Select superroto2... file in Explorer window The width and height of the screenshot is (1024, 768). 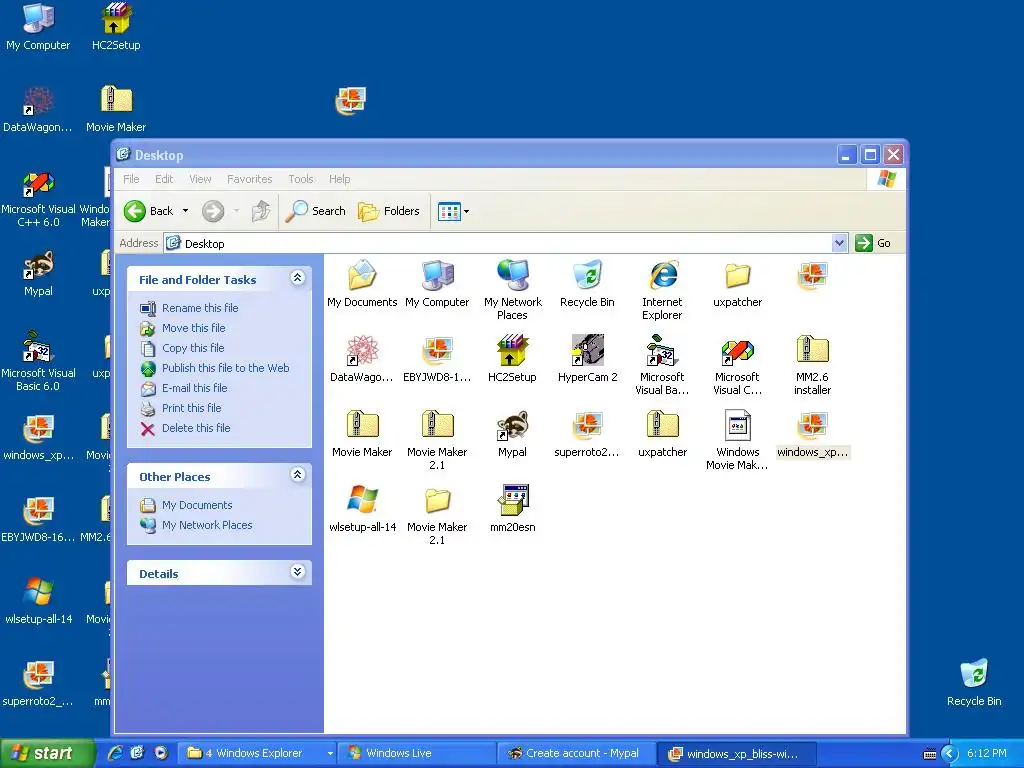[587, 434]
